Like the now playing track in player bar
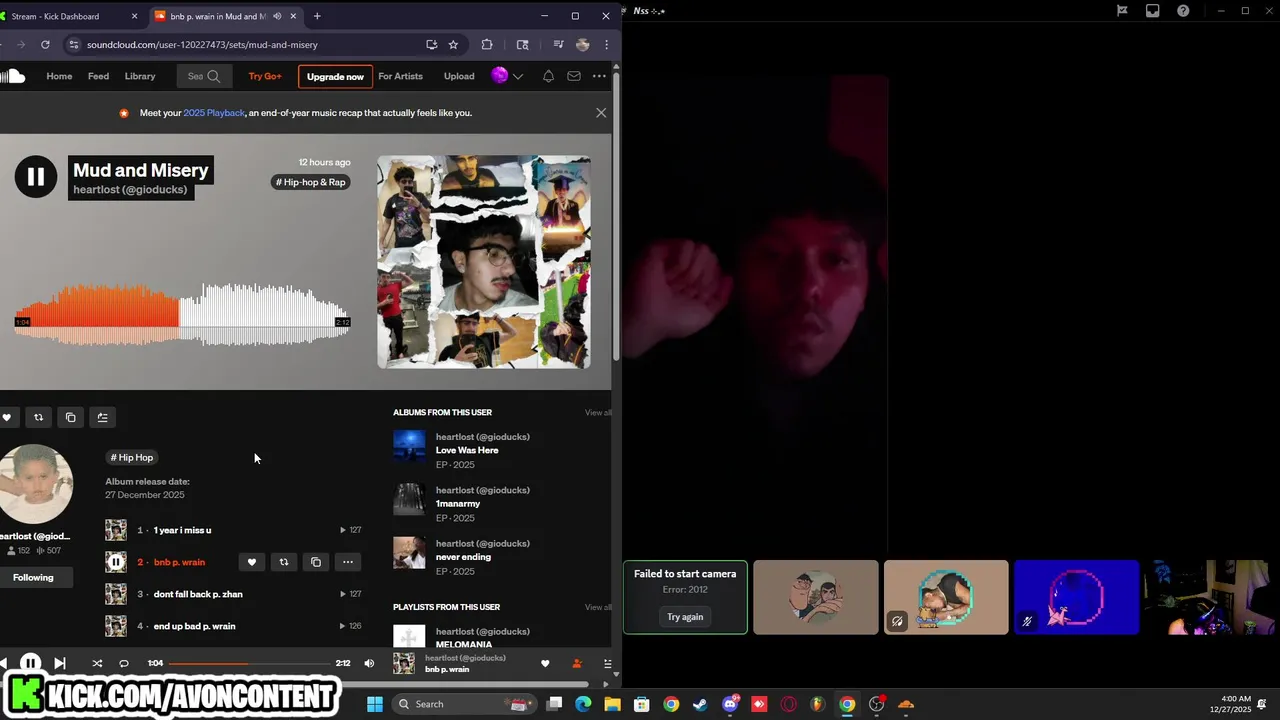 tap(545, 663)
